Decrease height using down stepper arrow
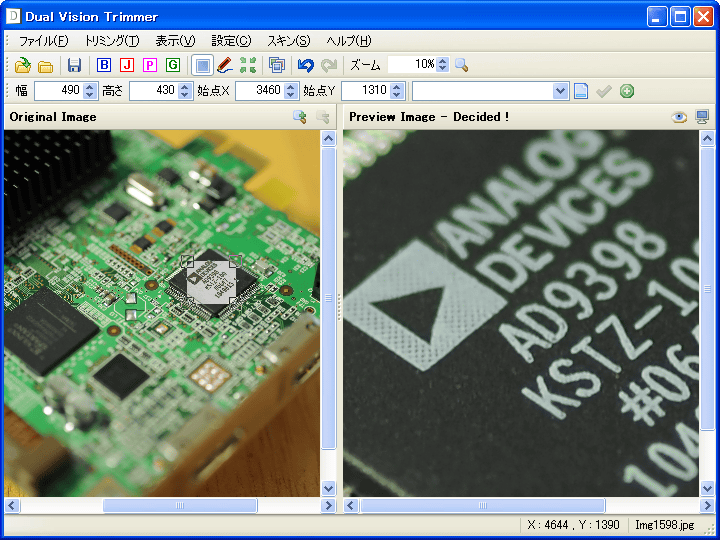 tap(185, 95)
